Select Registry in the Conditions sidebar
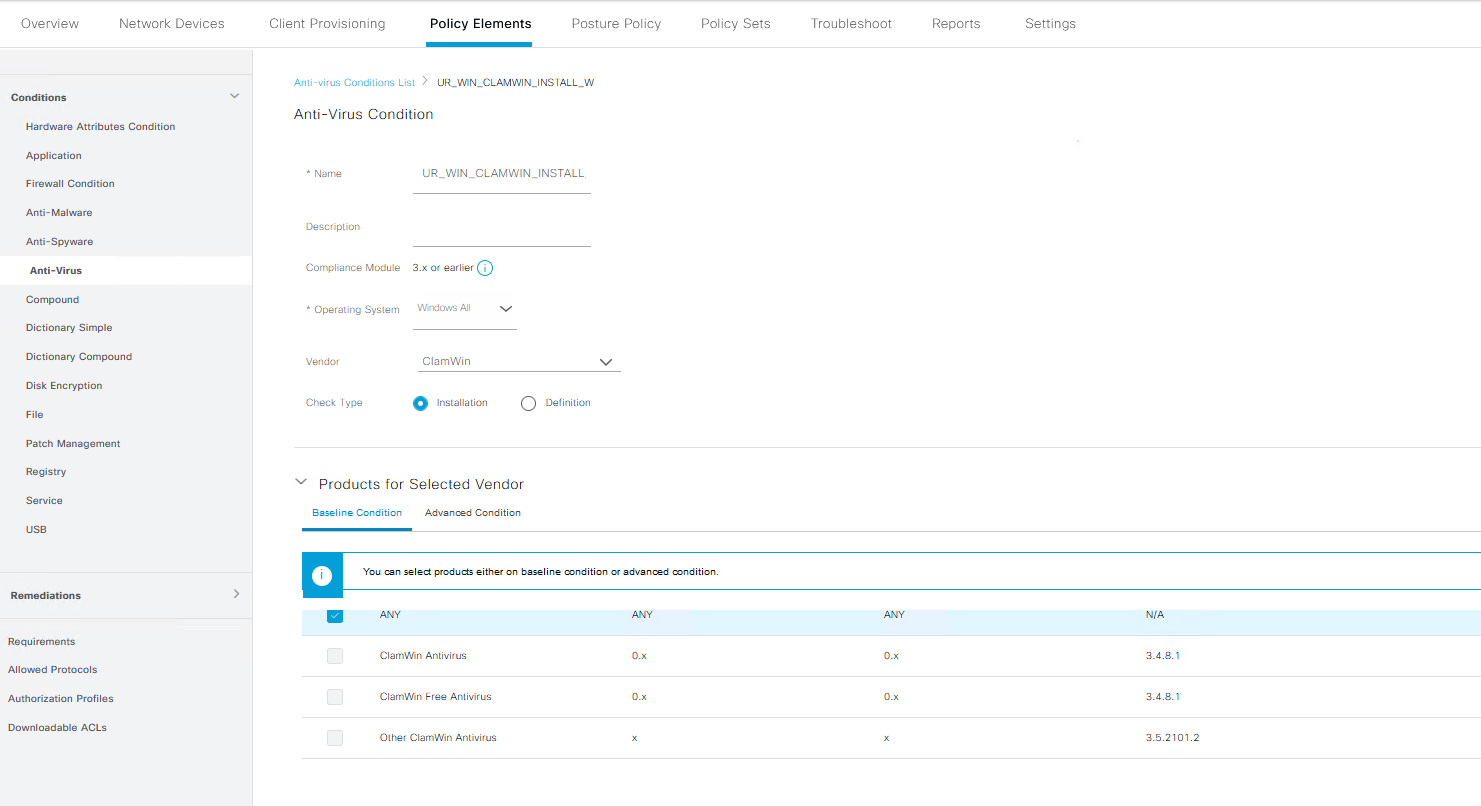This screenshot has width=1481, height=806. [46, 471]
